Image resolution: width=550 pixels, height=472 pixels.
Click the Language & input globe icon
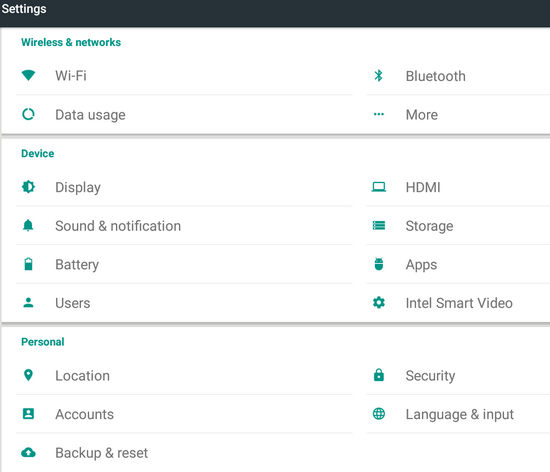(378, 414)
